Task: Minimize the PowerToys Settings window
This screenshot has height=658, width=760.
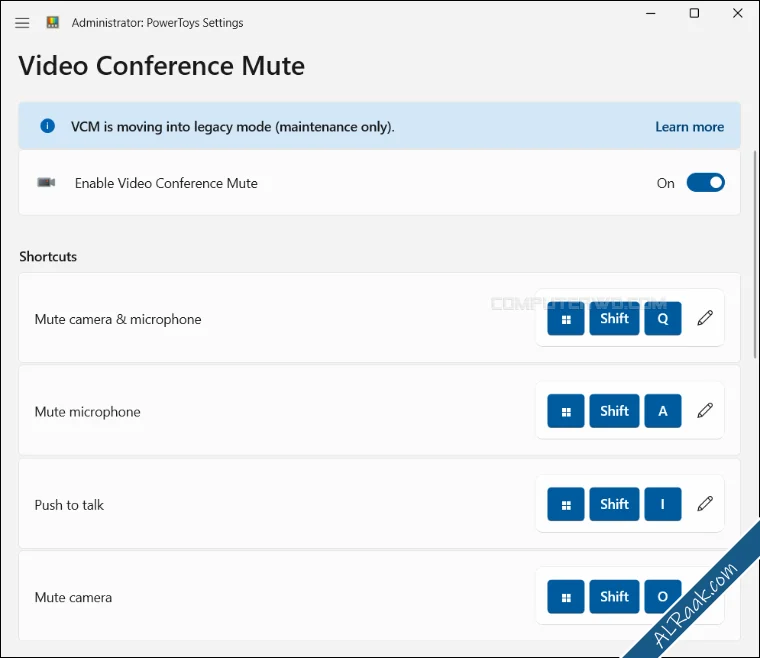Action: pos(650,13)
